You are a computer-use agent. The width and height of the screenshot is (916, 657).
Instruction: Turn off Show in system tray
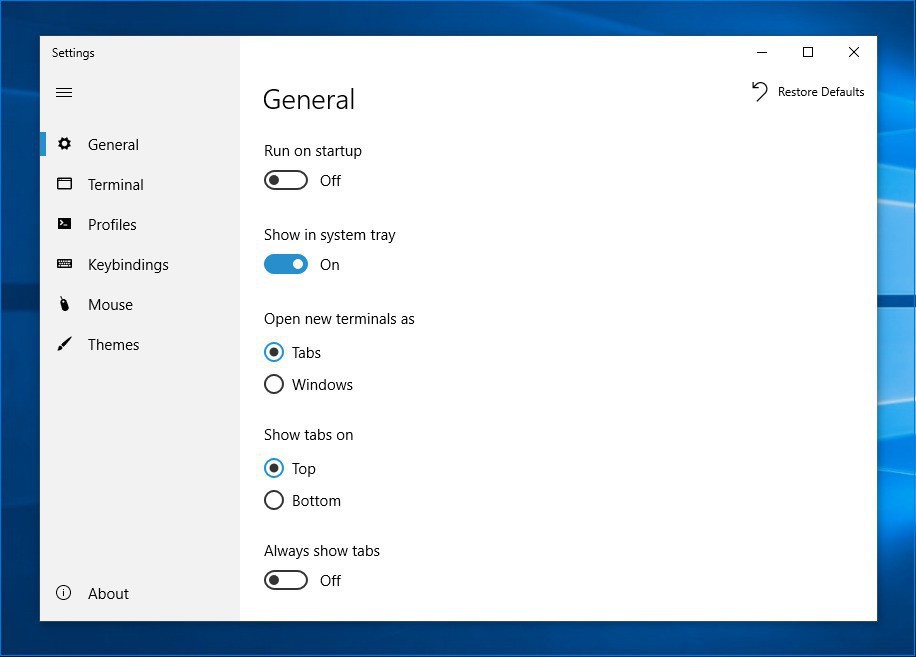(x=286, y=264)
